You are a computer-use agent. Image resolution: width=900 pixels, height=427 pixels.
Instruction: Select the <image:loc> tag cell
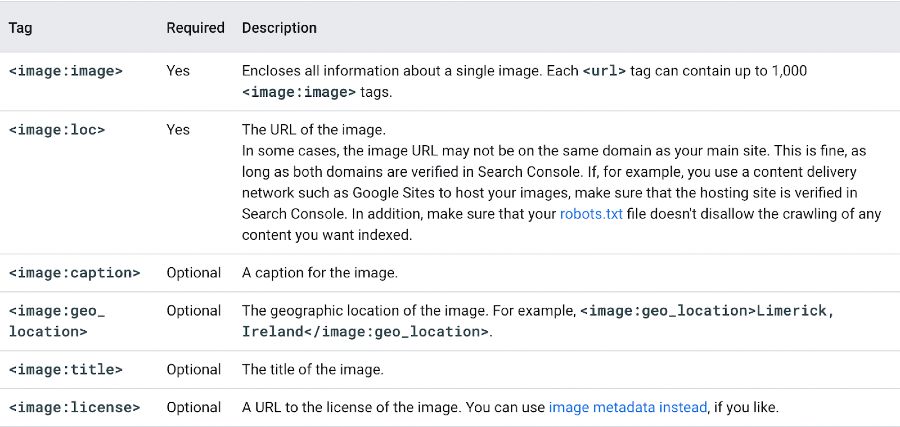pyautogui.click(x=57, y=130)
